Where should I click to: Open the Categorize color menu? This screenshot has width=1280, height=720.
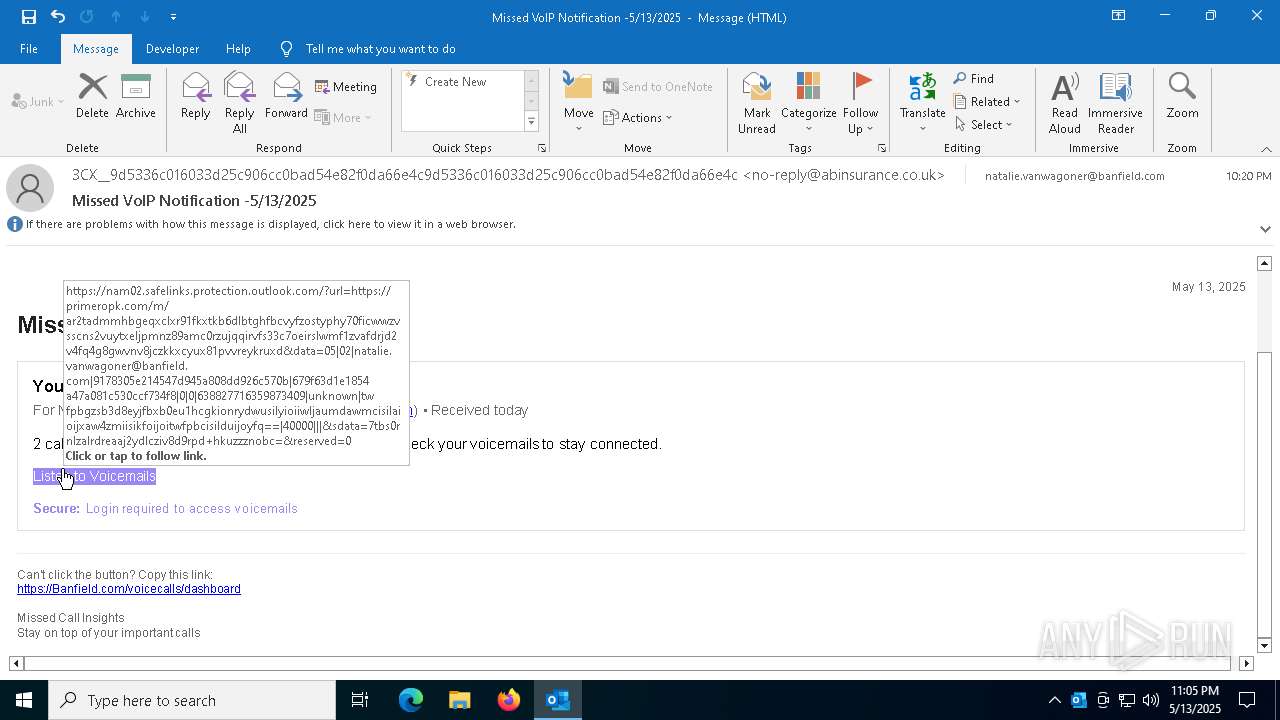808,102
